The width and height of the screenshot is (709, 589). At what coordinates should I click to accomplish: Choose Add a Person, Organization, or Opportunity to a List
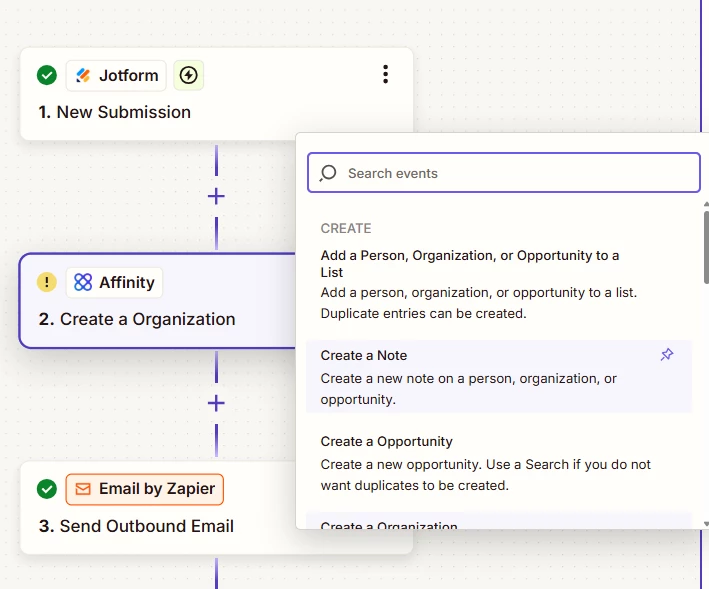tap(499, 284)
